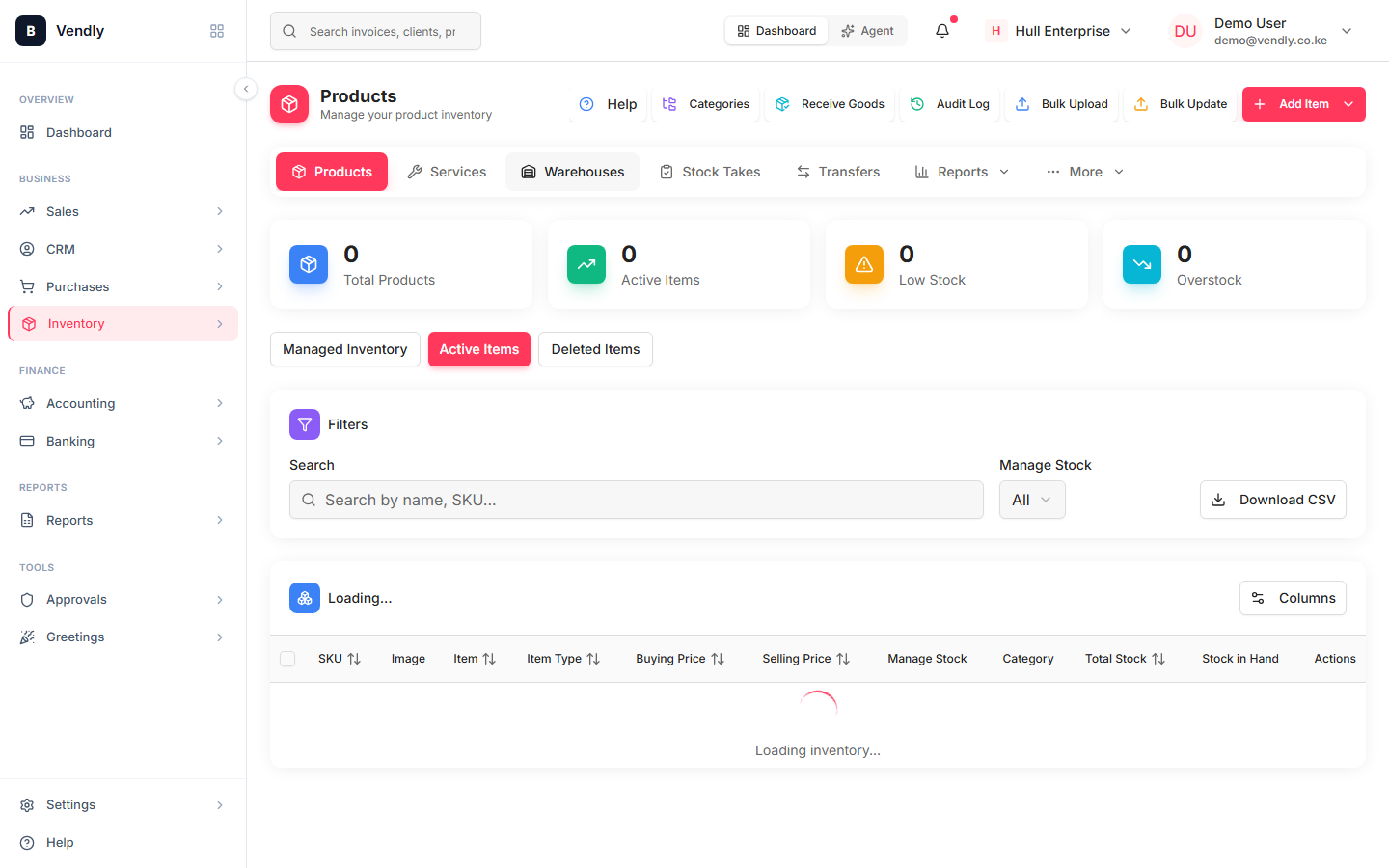Click the Dashboard icon in sidebar
Screen dimensions: 1389x868
coord(27,132)
